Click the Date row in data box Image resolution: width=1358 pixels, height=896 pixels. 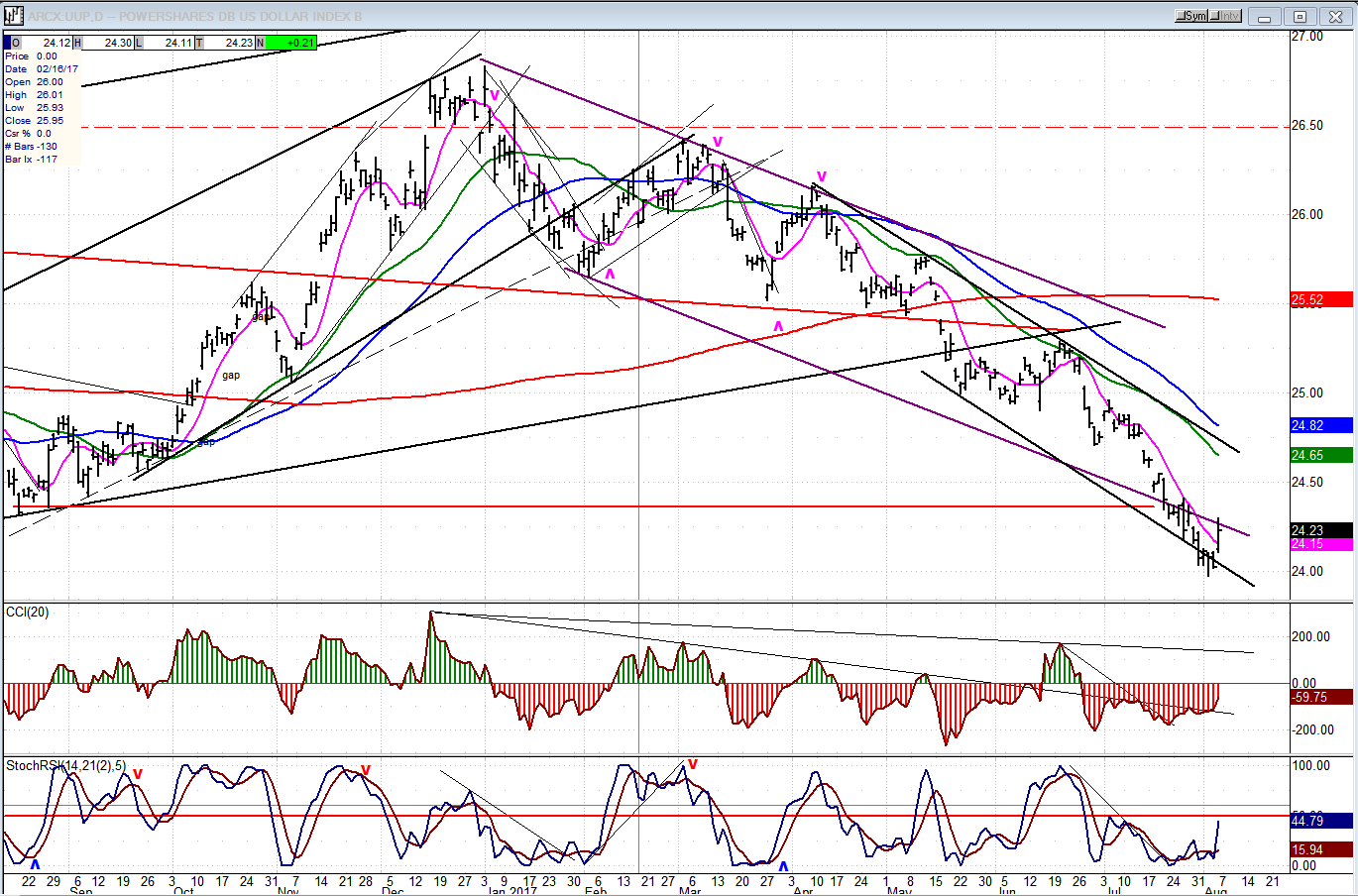tap(40, 69)
